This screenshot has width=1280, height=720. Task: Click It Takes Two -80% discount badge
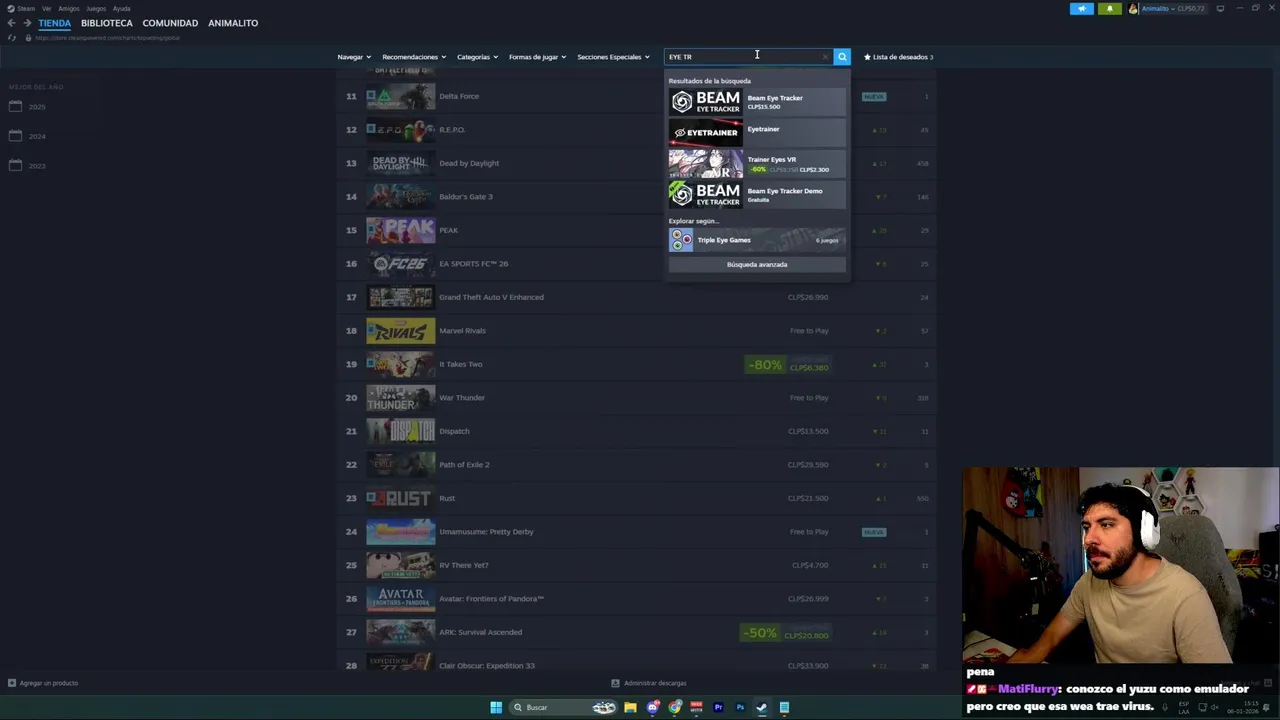pos(764,365)
